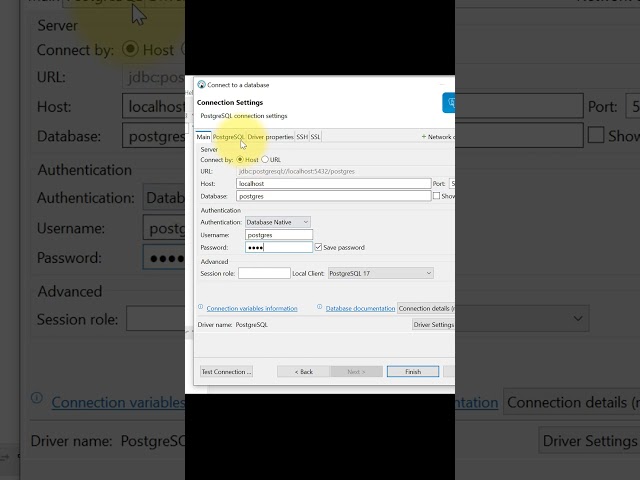Click the Finish button
Image resolution: width=640 pixels, height=480 pixels.
pyautogui.click(x=413, y=371)
